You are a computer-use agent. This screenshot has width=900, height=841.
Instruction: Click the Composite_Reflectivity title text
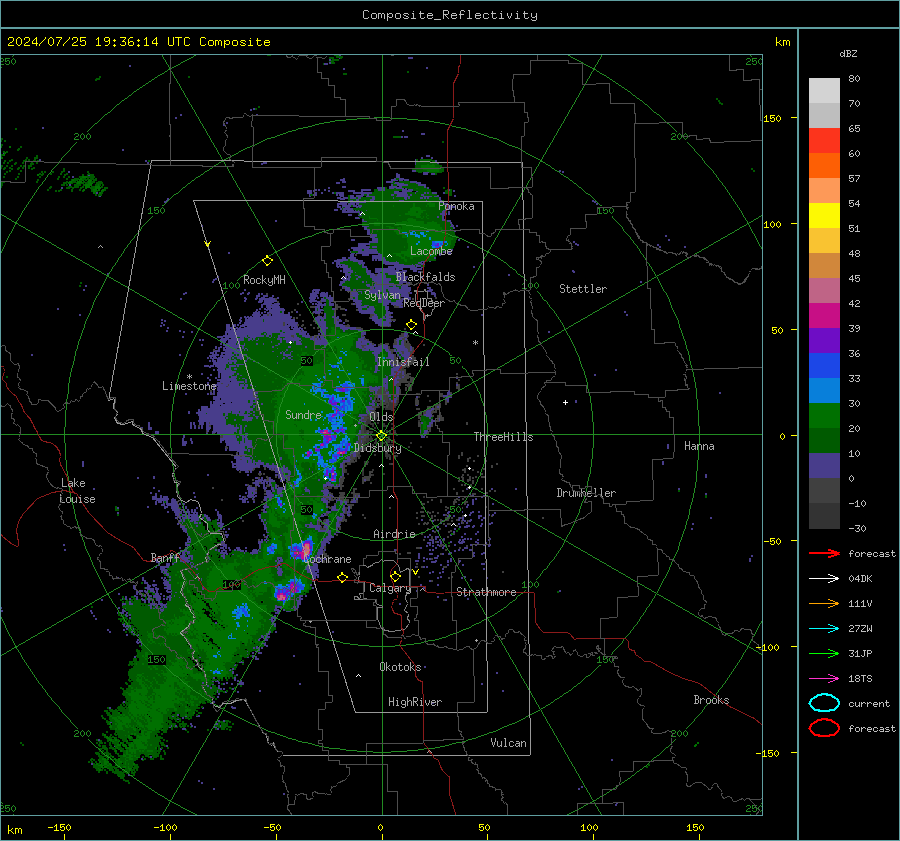[x=450, y=15]
